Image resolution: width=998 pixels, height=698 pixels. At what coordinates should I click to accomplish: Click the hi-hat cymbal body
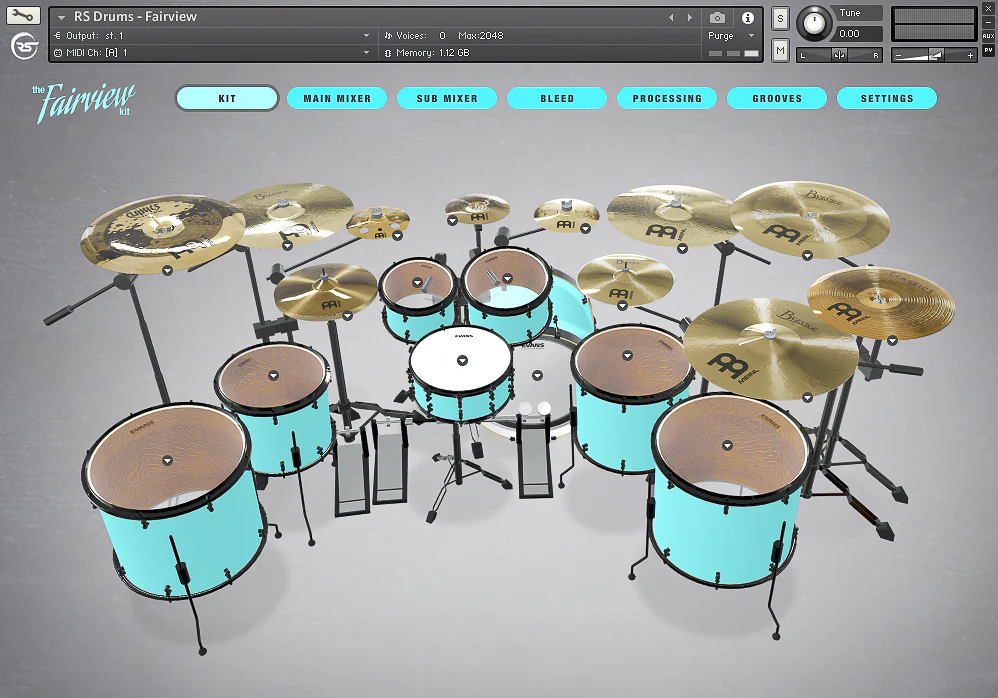pyautogui.click(x=325, y=293)
